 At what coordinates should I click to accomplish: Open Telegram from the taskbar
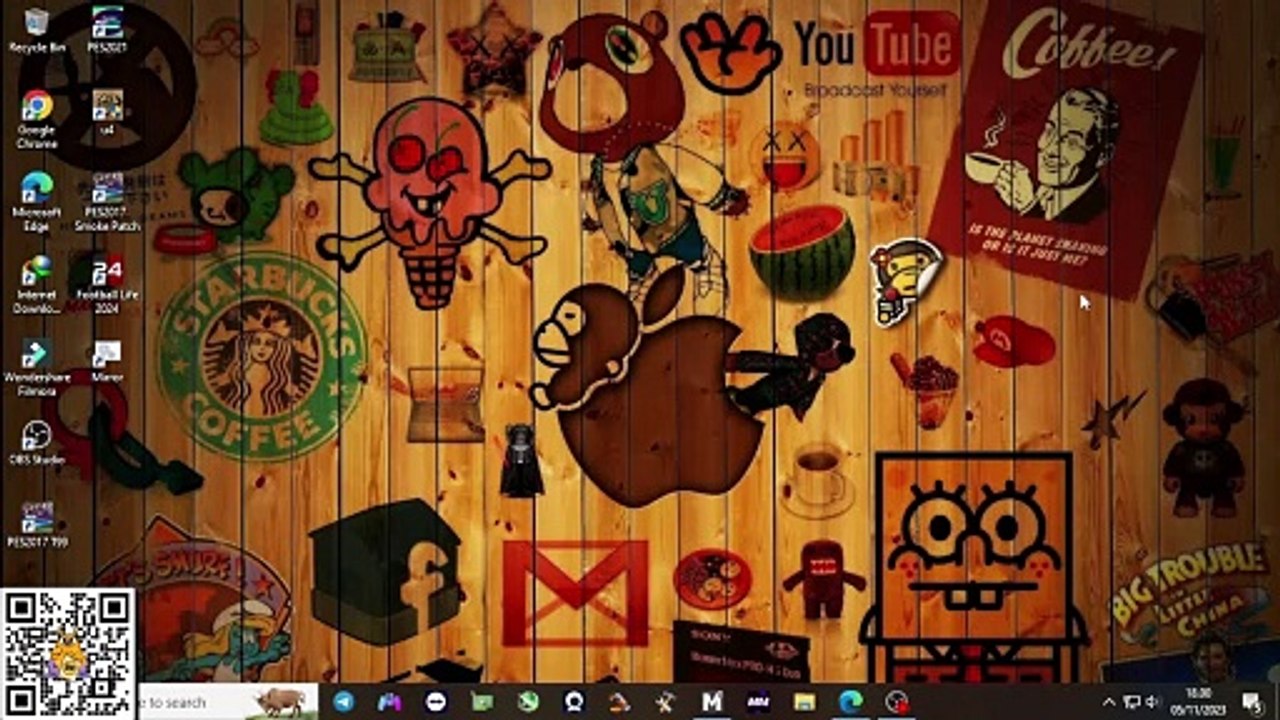tap(344, 702)
